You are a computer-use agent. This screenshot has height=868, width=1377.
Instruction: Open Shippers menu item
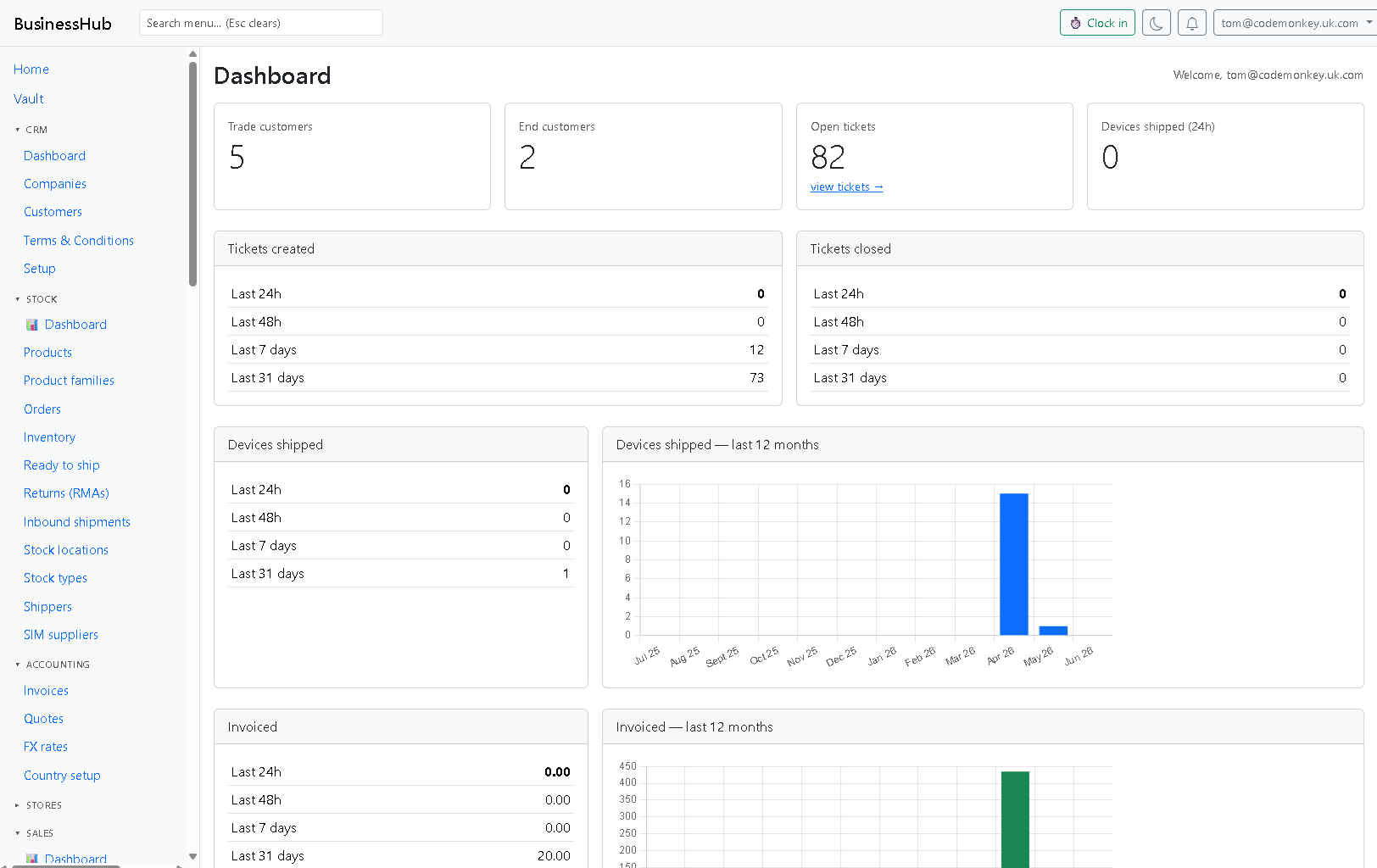47,607
